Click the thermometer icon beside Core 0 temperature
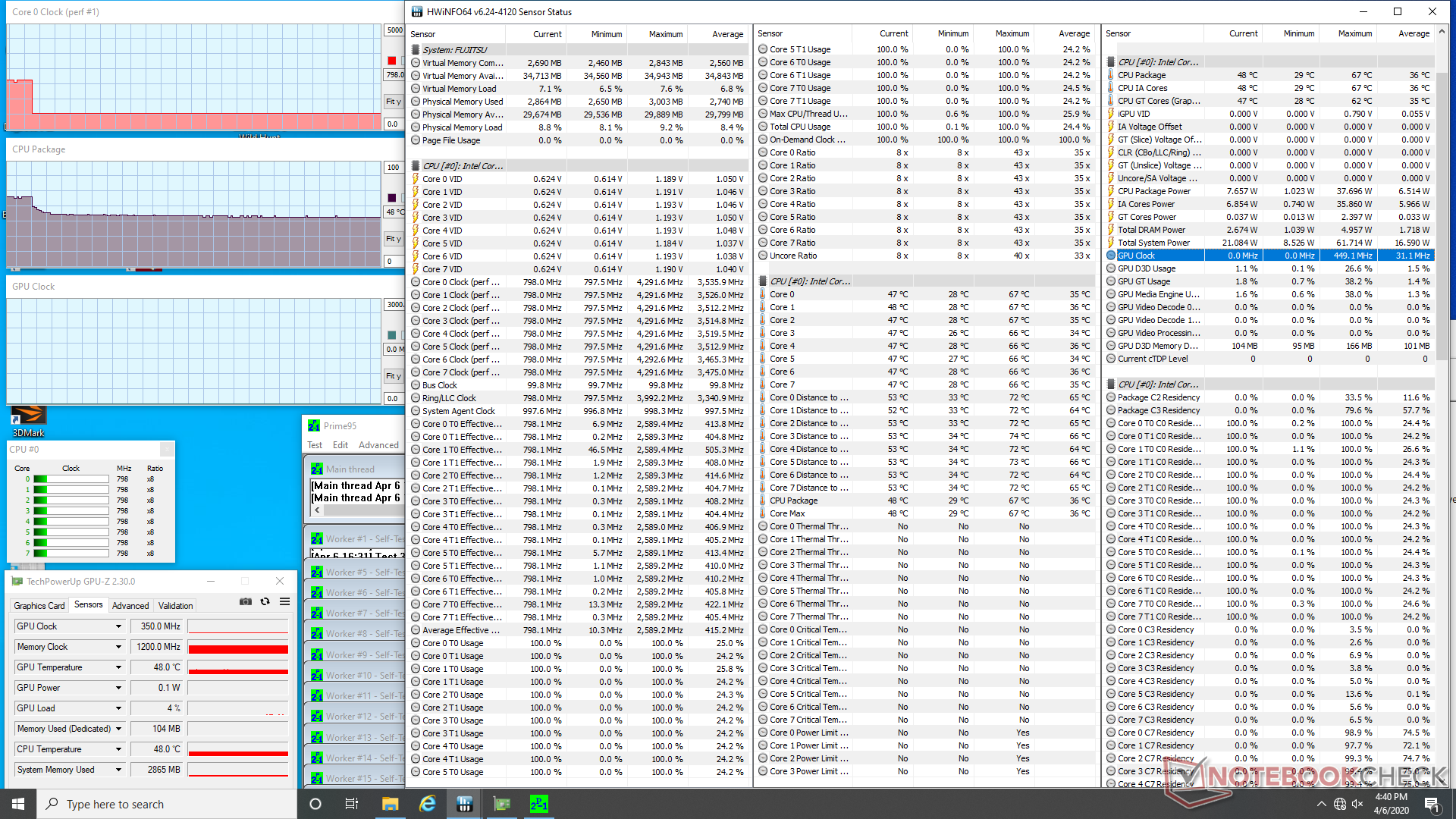 point(762,294)
